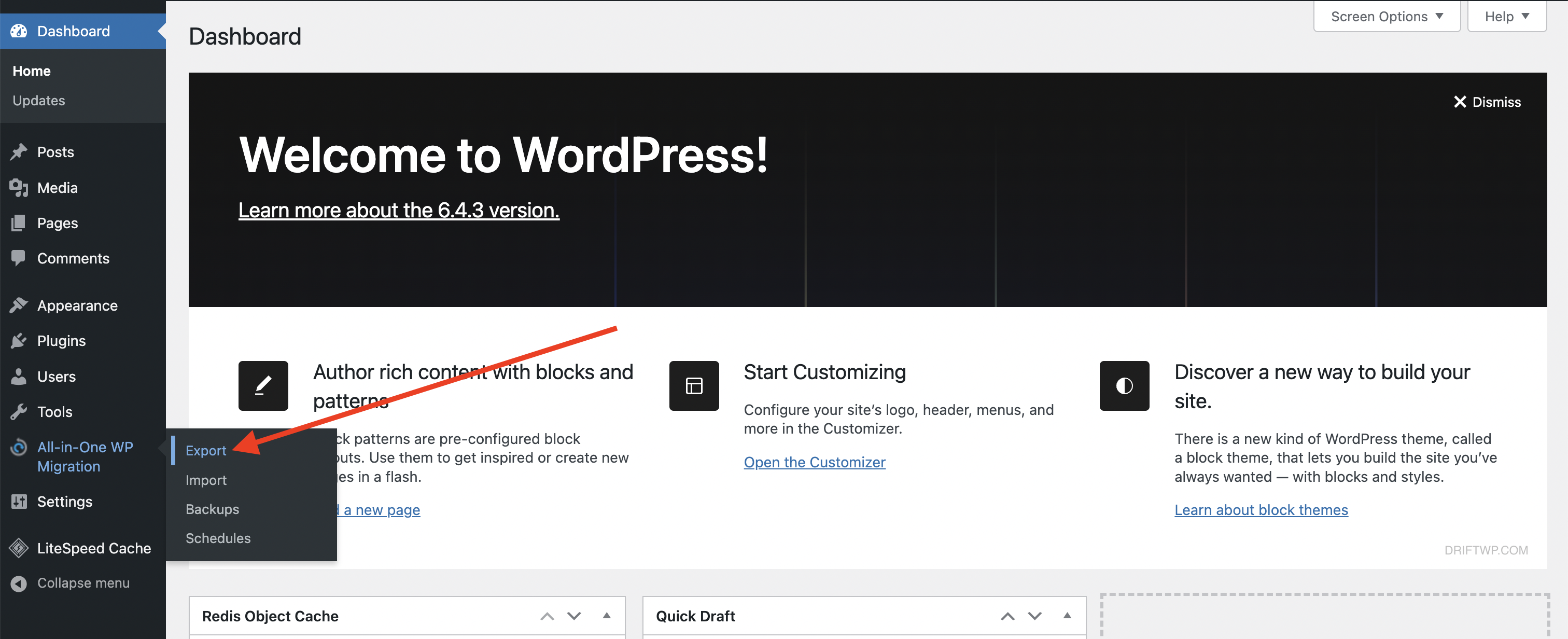Move Redis Object Cache widget up
Image resolution: width=1568 pixels, height=639 pixels.
coord(547,617)
